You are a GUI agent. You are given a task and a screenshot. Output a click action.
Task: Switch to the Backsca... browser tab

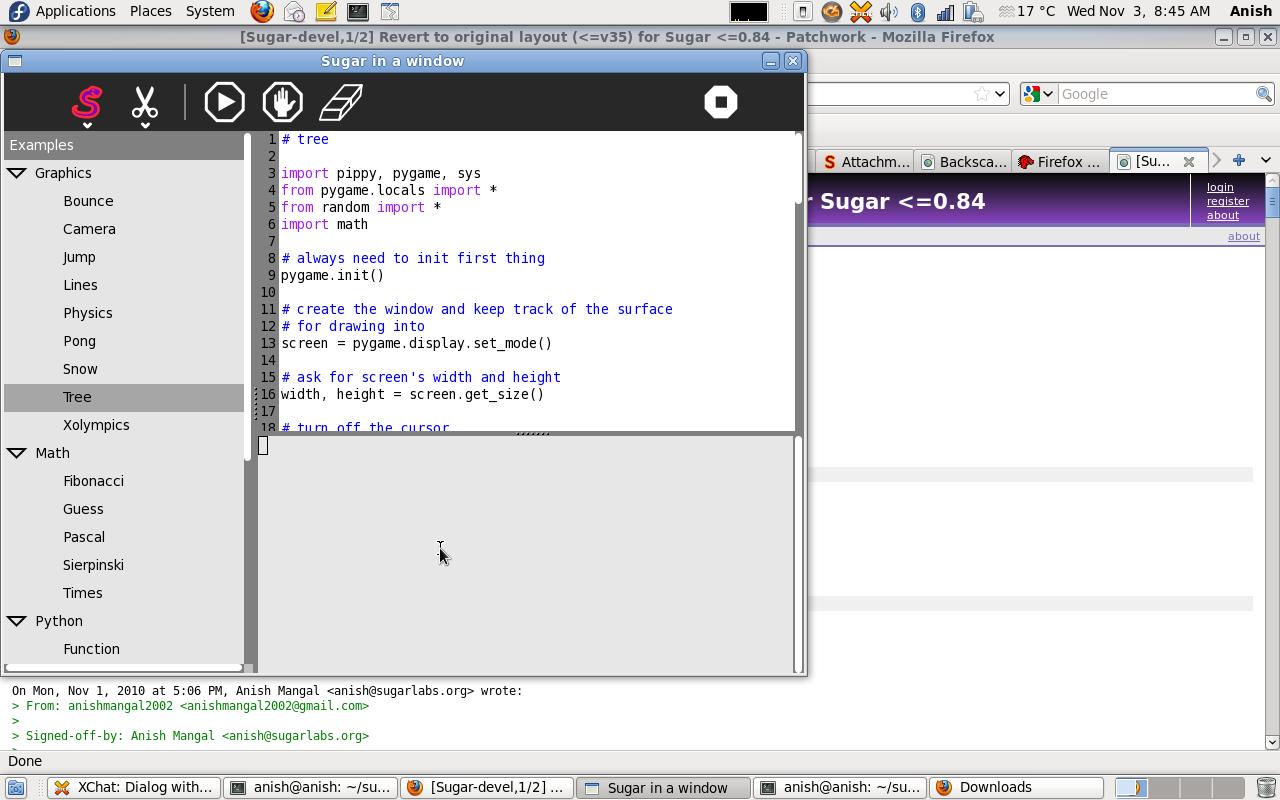(x=964, y=161)
